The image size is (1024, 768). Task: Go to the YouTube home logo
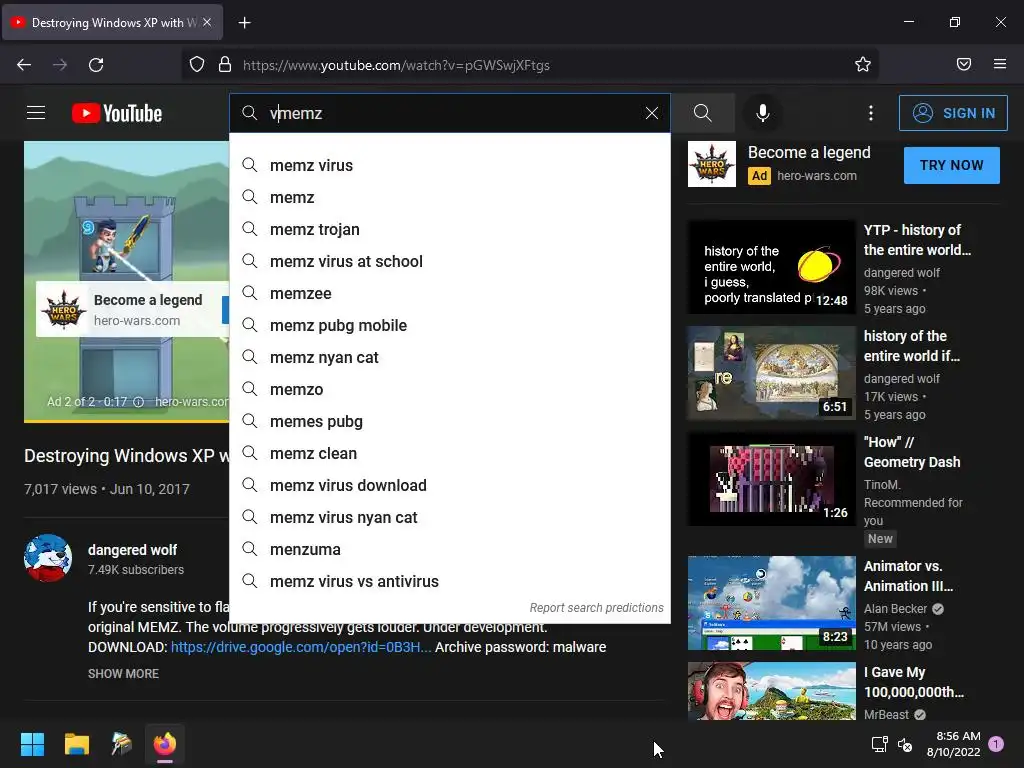(x=117, y=113)
